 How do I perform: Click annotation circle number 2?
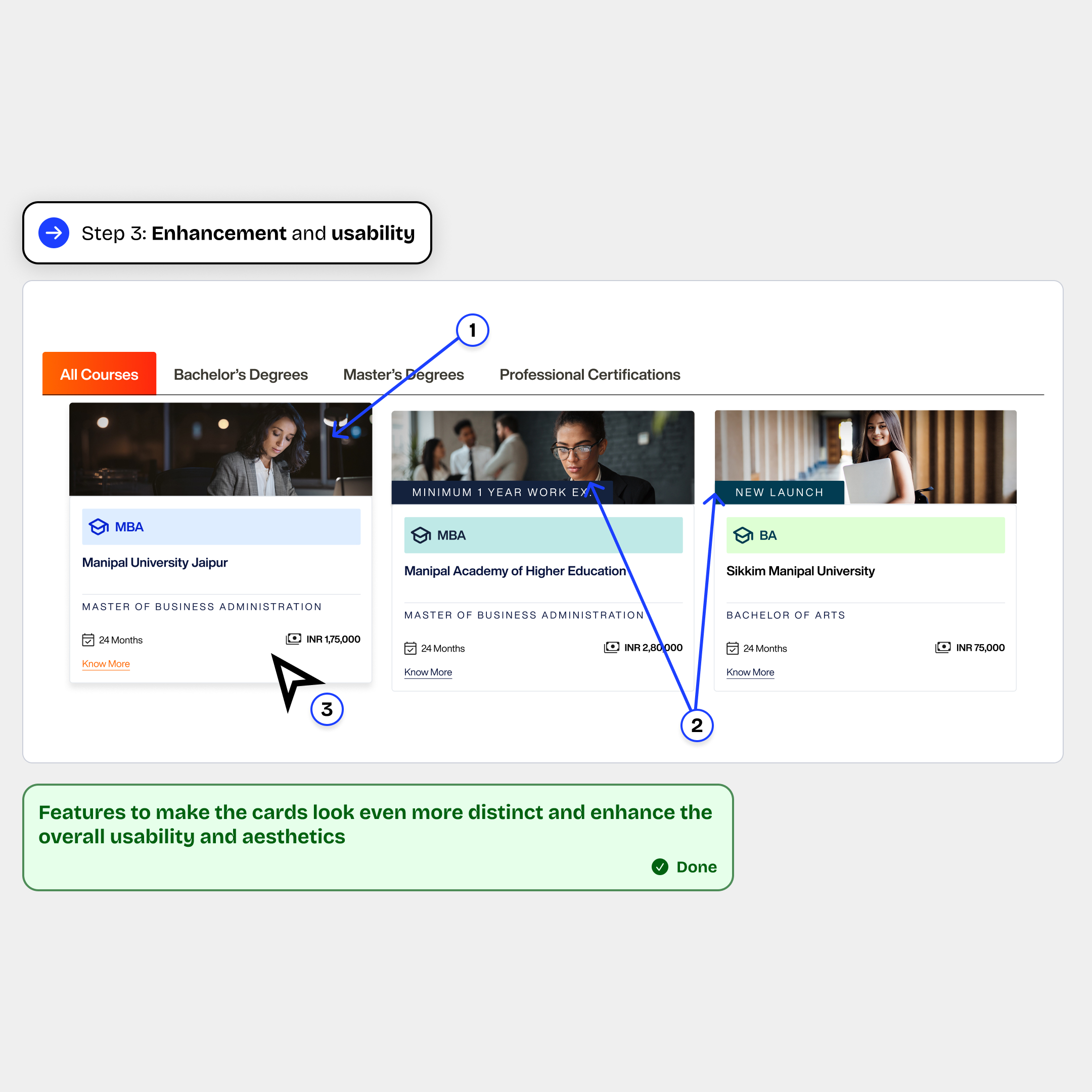(697, 725)
